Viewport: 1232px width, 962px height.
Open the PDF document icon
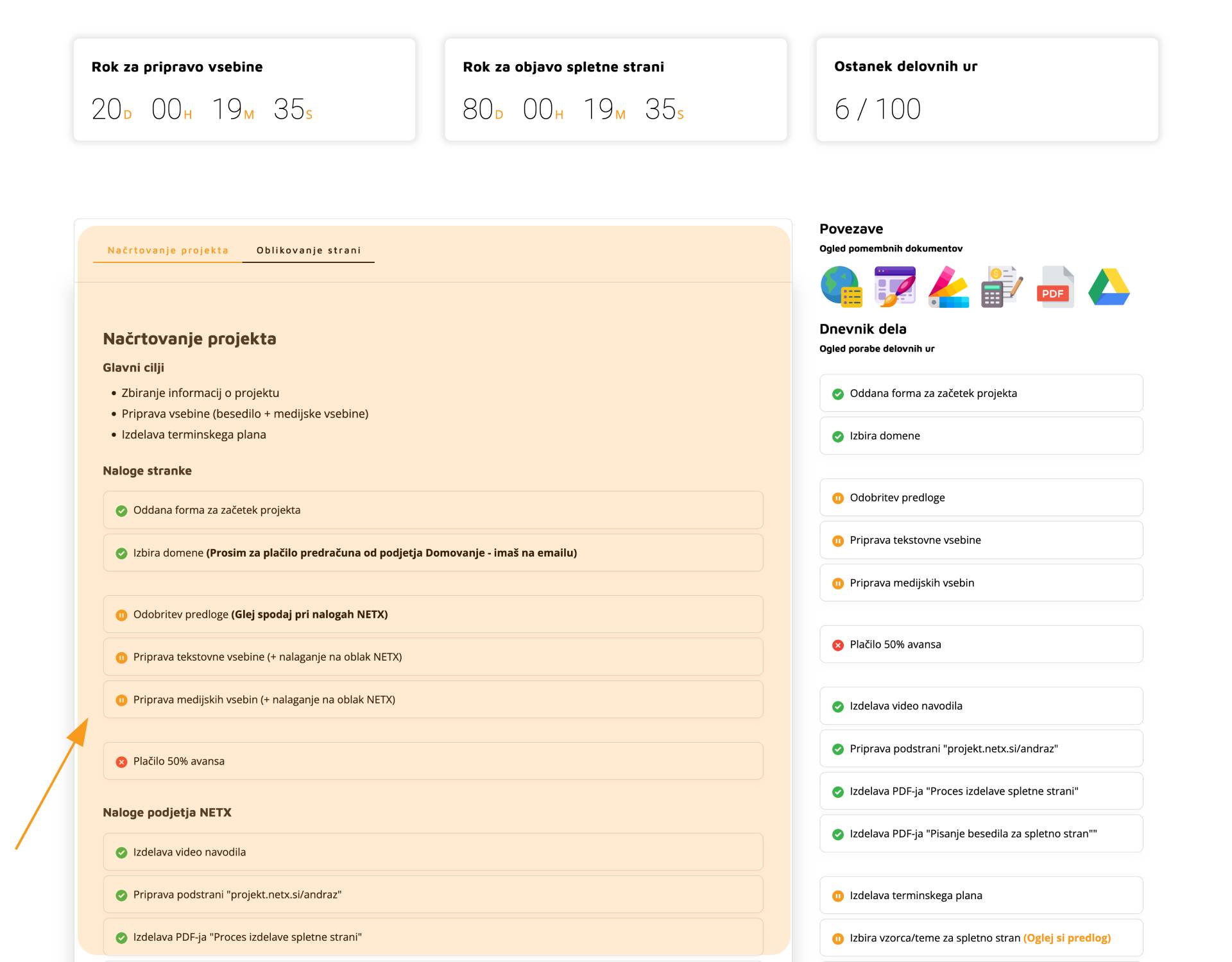(x=1055, y=287)
